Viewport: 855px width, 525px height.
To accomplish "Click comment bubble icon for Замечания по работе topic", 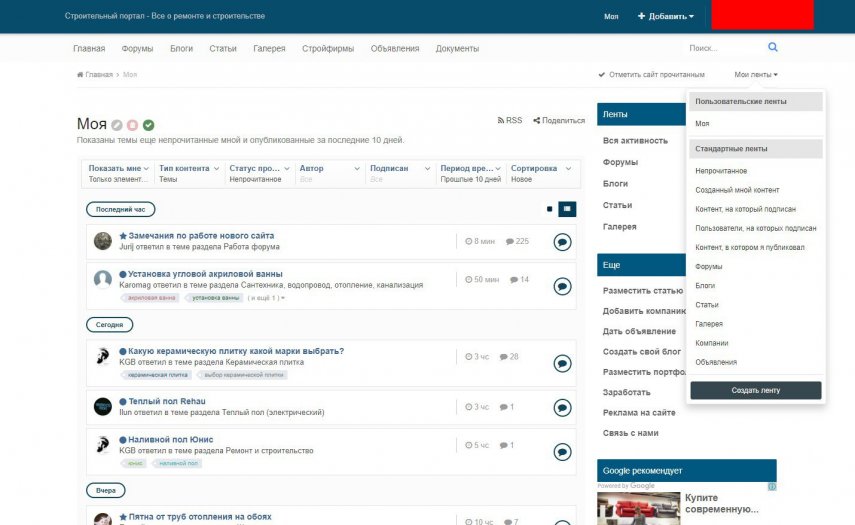I will (x=562, y=241).
